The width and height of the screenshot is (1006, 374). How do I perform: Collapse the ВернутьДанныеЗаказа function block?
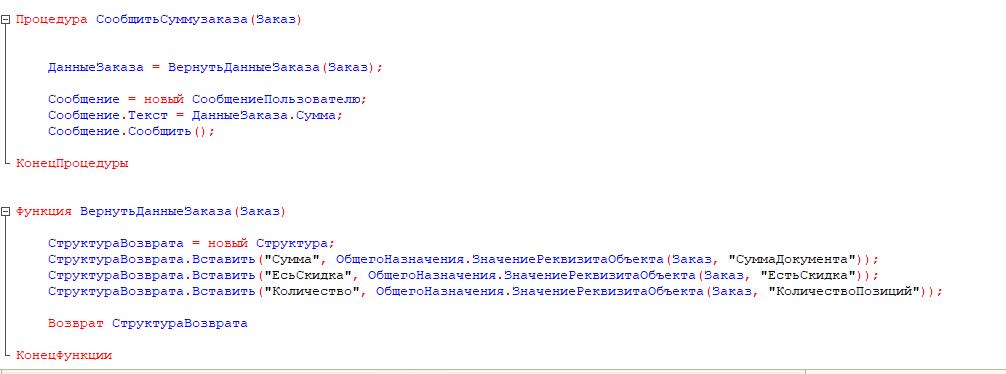(x=6, y=211)
